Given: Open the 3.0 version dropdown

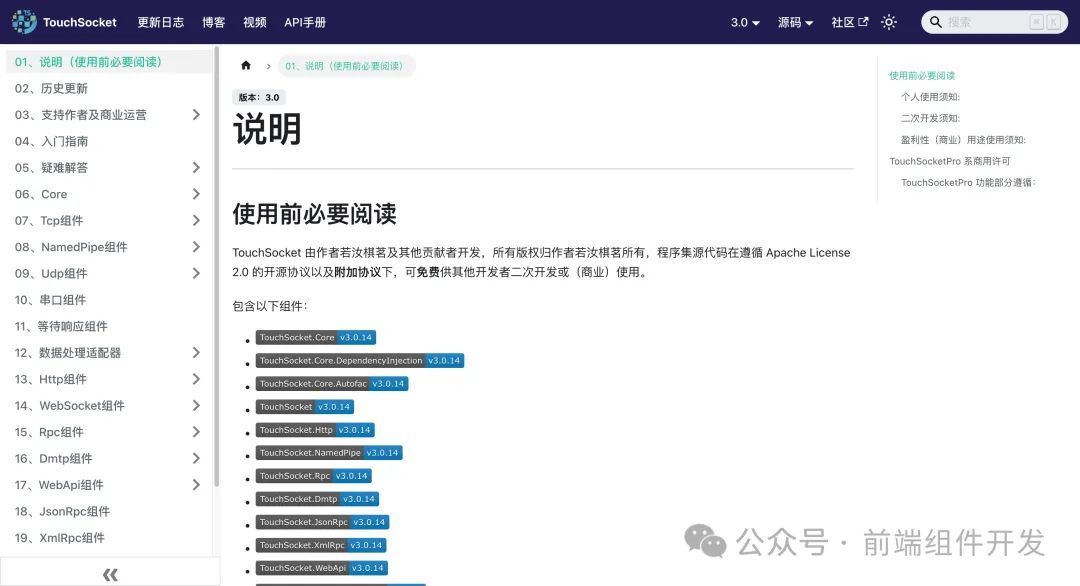Looking at the screenshot, I should click(745, 22).
